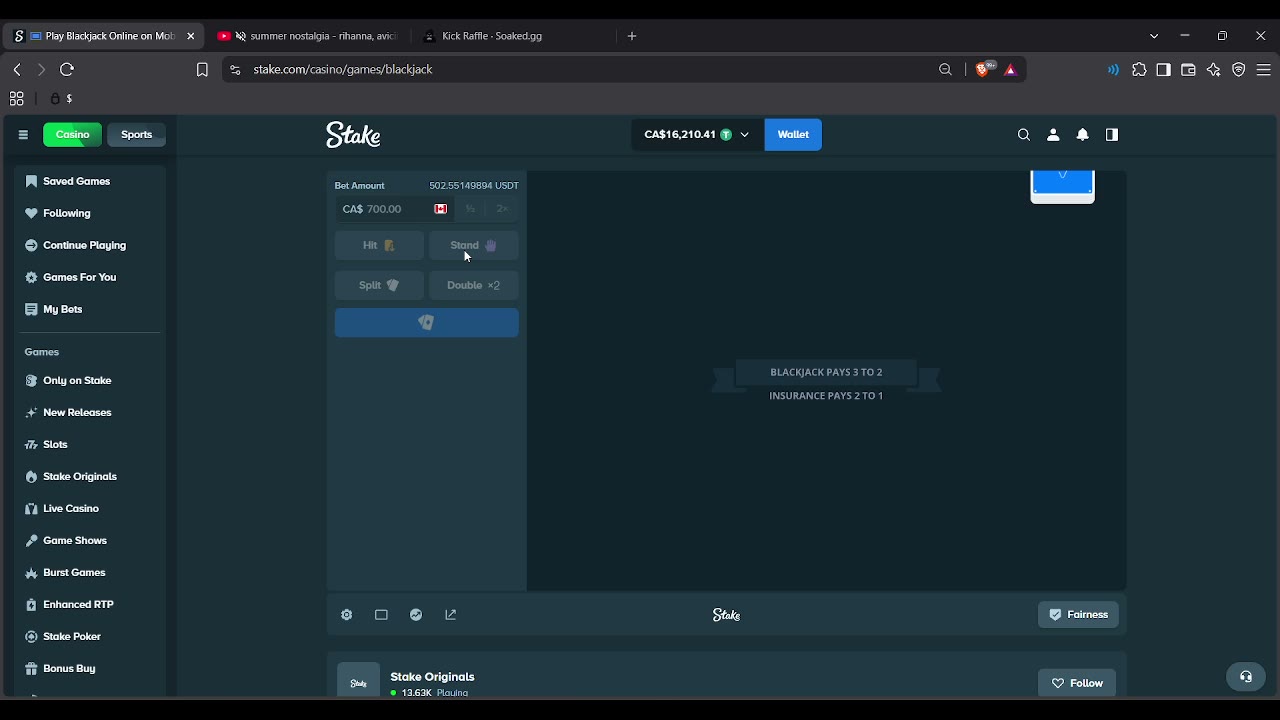Click the Split button
This screenshot has height=720, width=1280.
pyautogui.click(x=379, y=285)
